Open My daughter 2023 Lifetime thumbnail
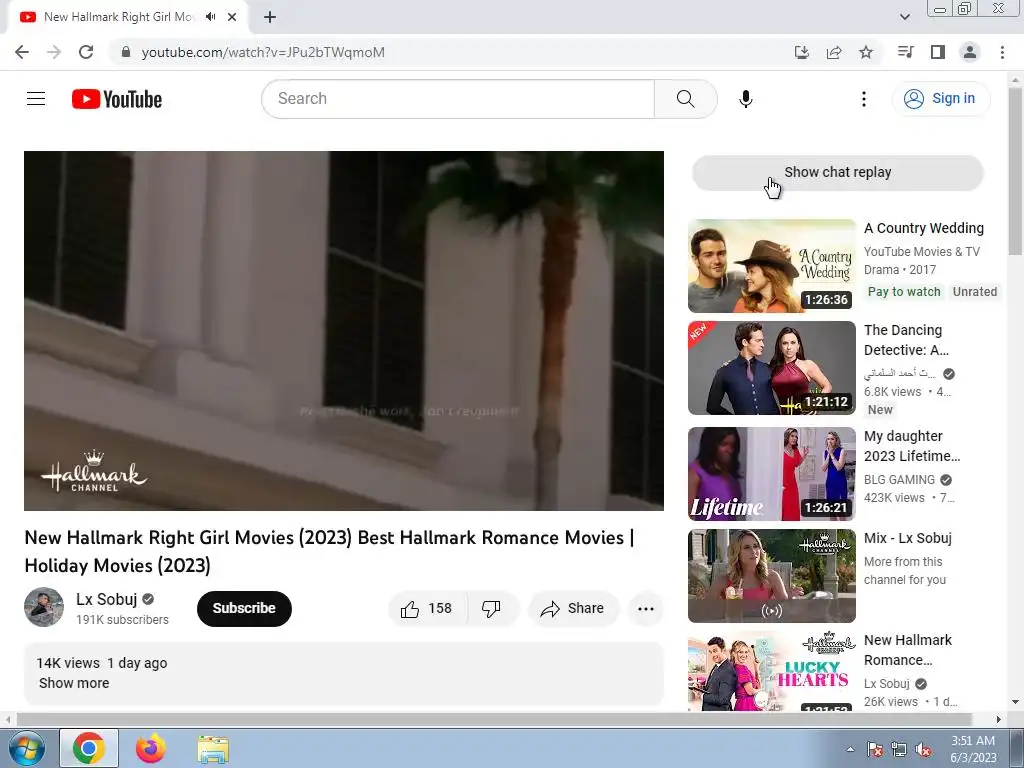 (771, 473)
